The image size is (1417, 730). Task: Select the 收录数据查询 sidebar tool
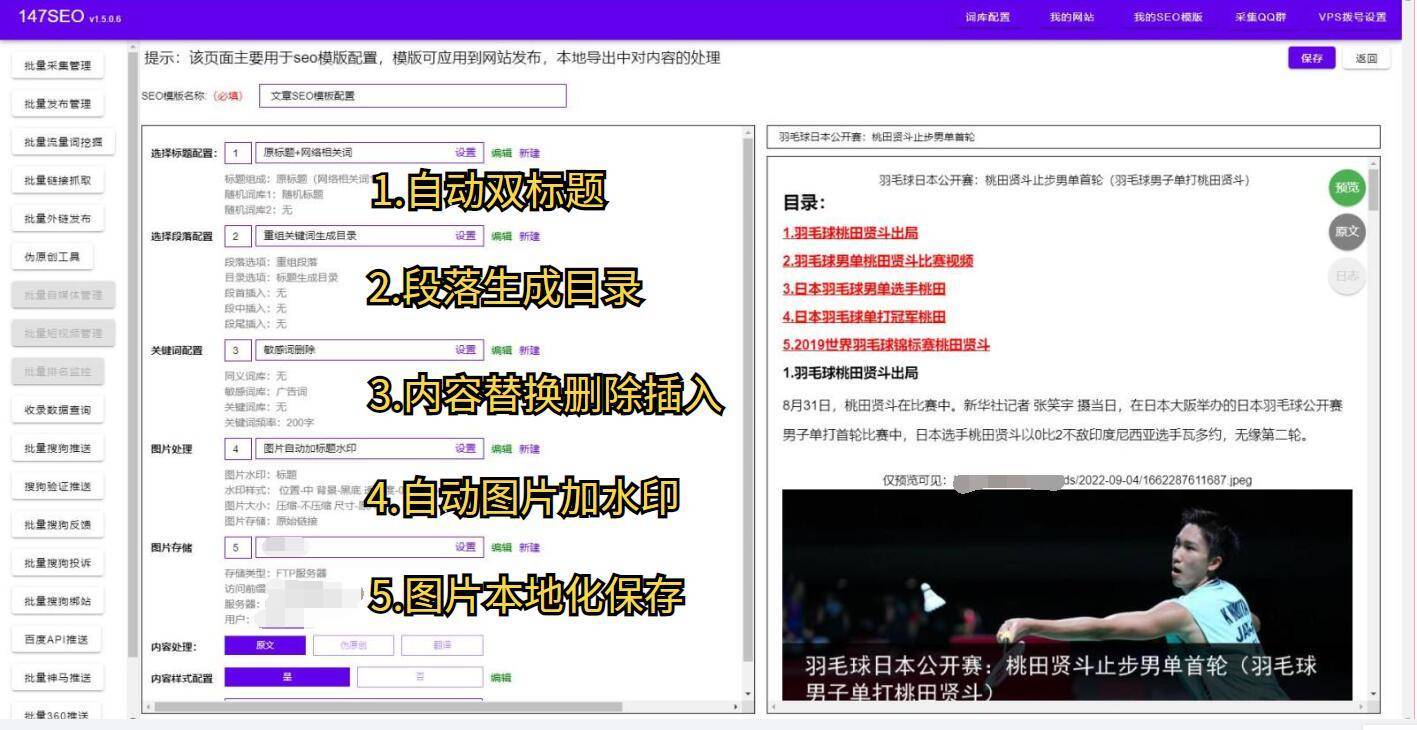[57, 408]
